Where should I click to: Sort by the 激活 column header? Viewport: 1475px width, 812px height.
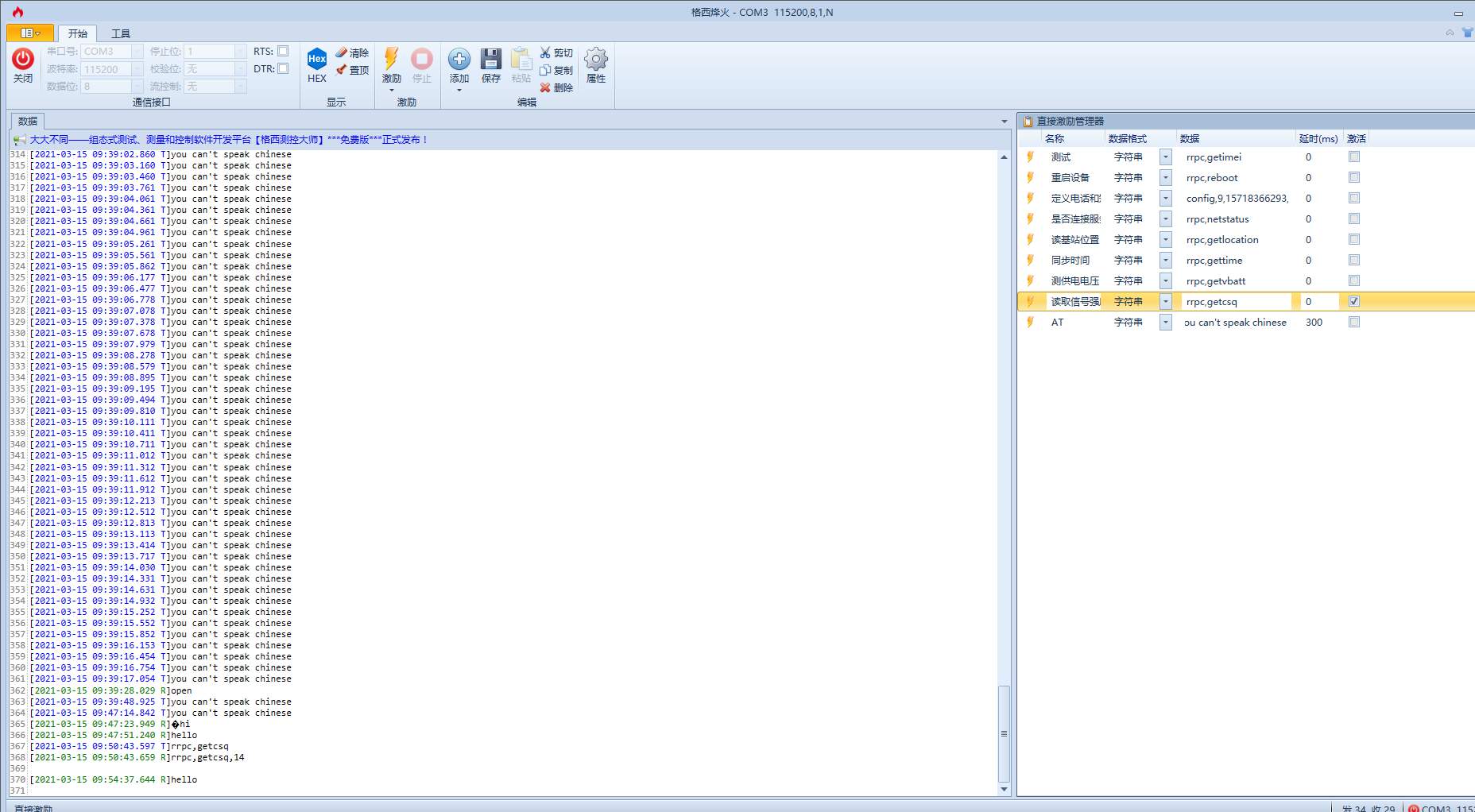pos(1357,139)
